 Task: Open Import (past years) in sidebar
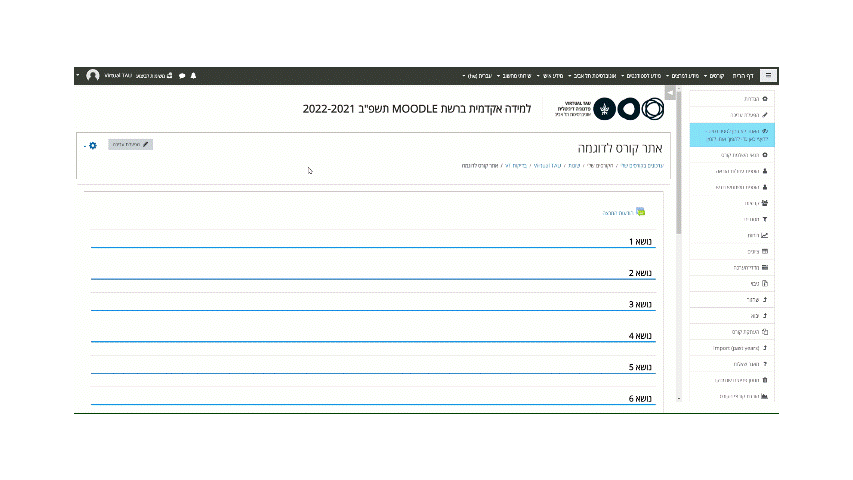point(732,348)
